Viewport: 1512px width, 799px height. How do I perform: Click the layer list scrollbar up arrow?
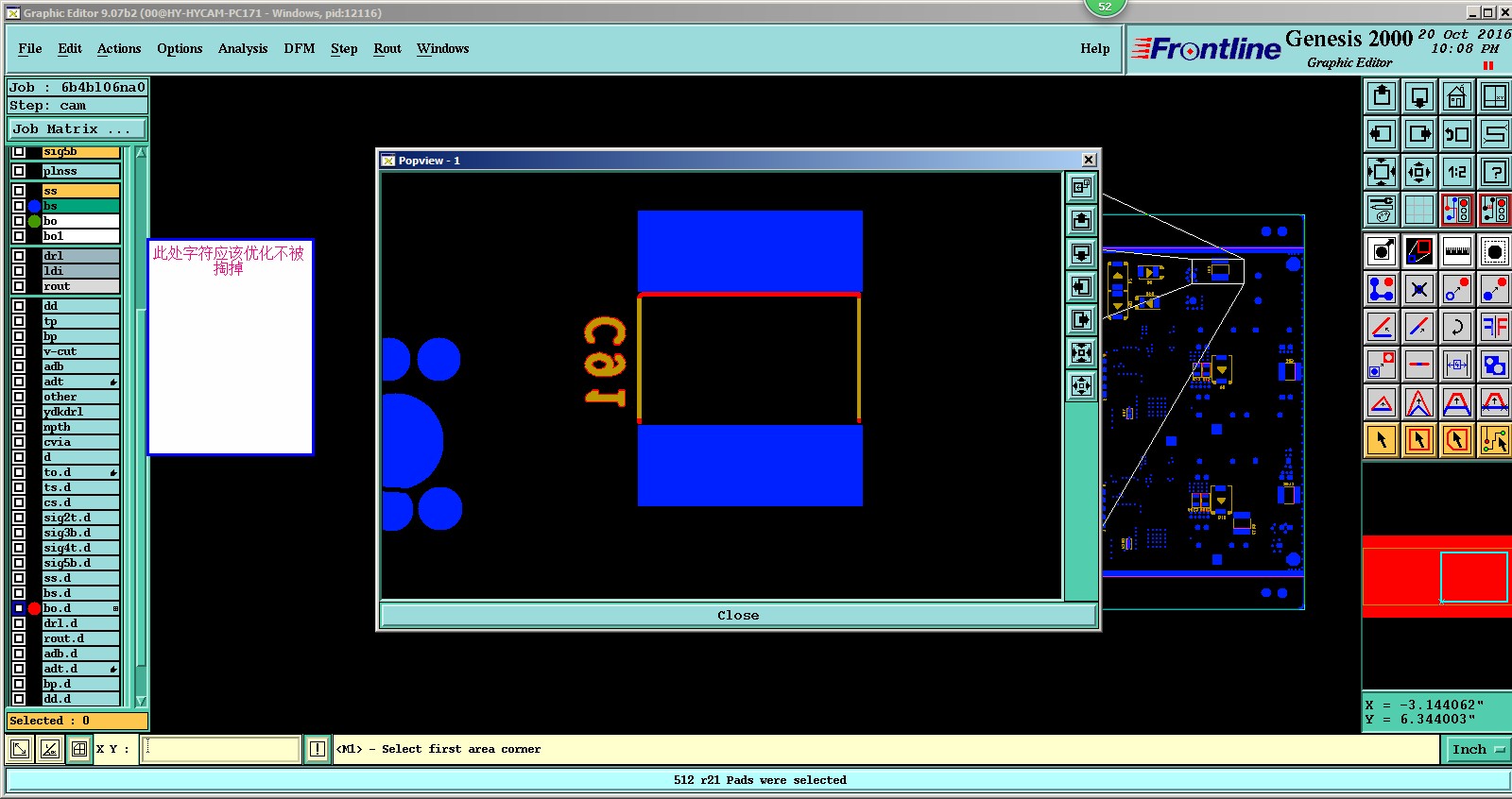click(x=141, y=152)
